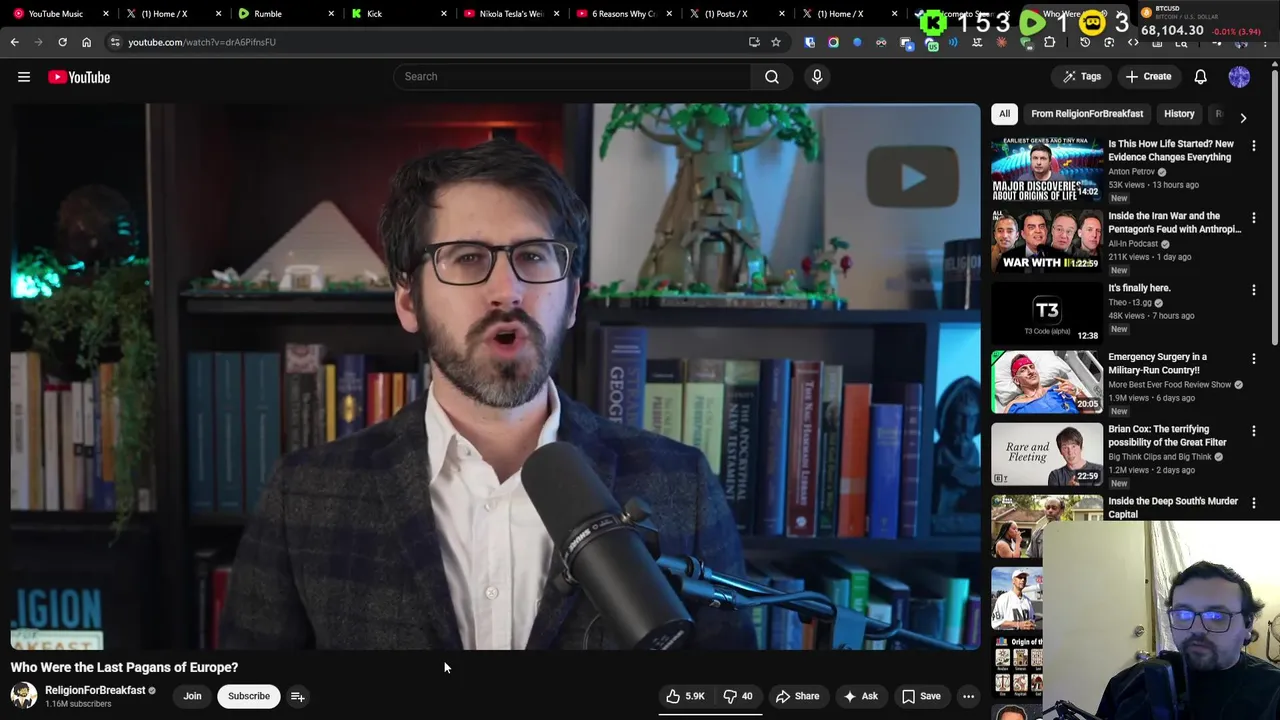Share this video

click(798, 696)
